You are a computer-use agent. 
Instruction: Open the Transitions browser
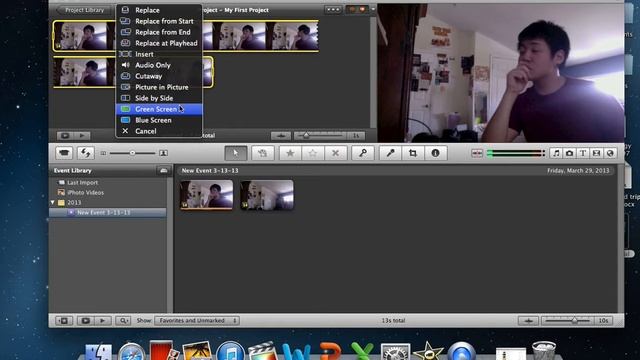[596, 153]
